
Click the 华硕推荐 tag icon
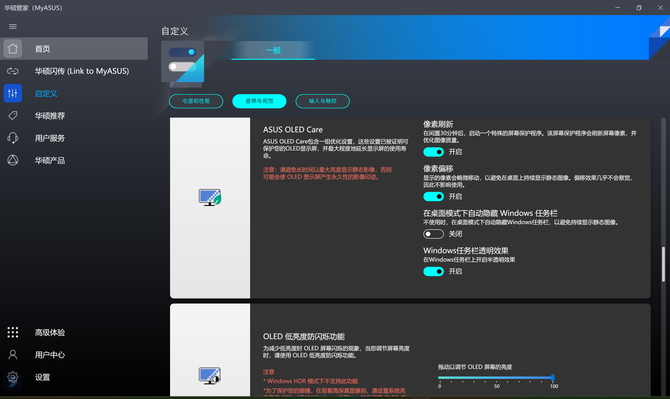click(x=13, y=115)
